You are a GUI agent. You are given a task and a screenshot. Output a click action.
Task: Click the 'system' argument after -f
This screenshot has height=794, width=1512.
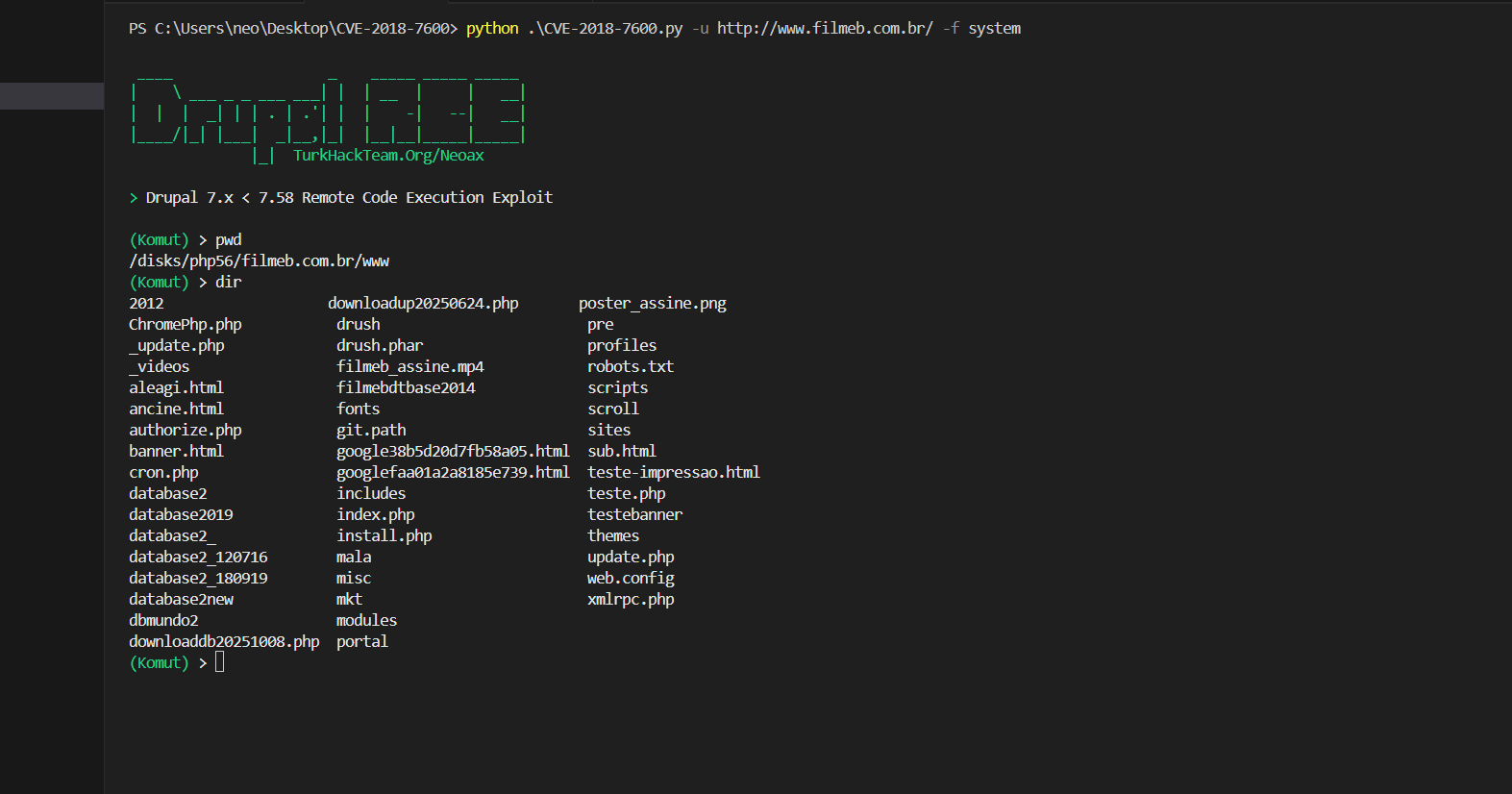tap(994, 29)
